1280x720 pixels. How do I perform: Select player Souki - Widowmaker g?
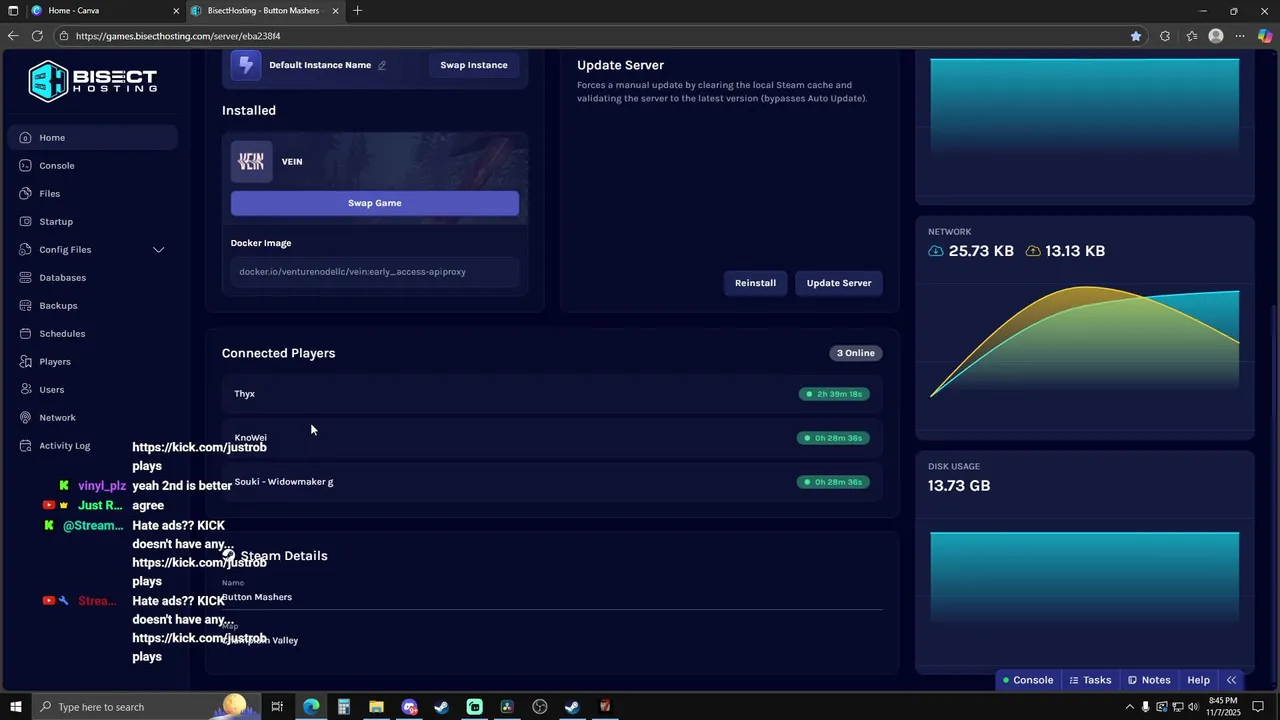[552, 482]
